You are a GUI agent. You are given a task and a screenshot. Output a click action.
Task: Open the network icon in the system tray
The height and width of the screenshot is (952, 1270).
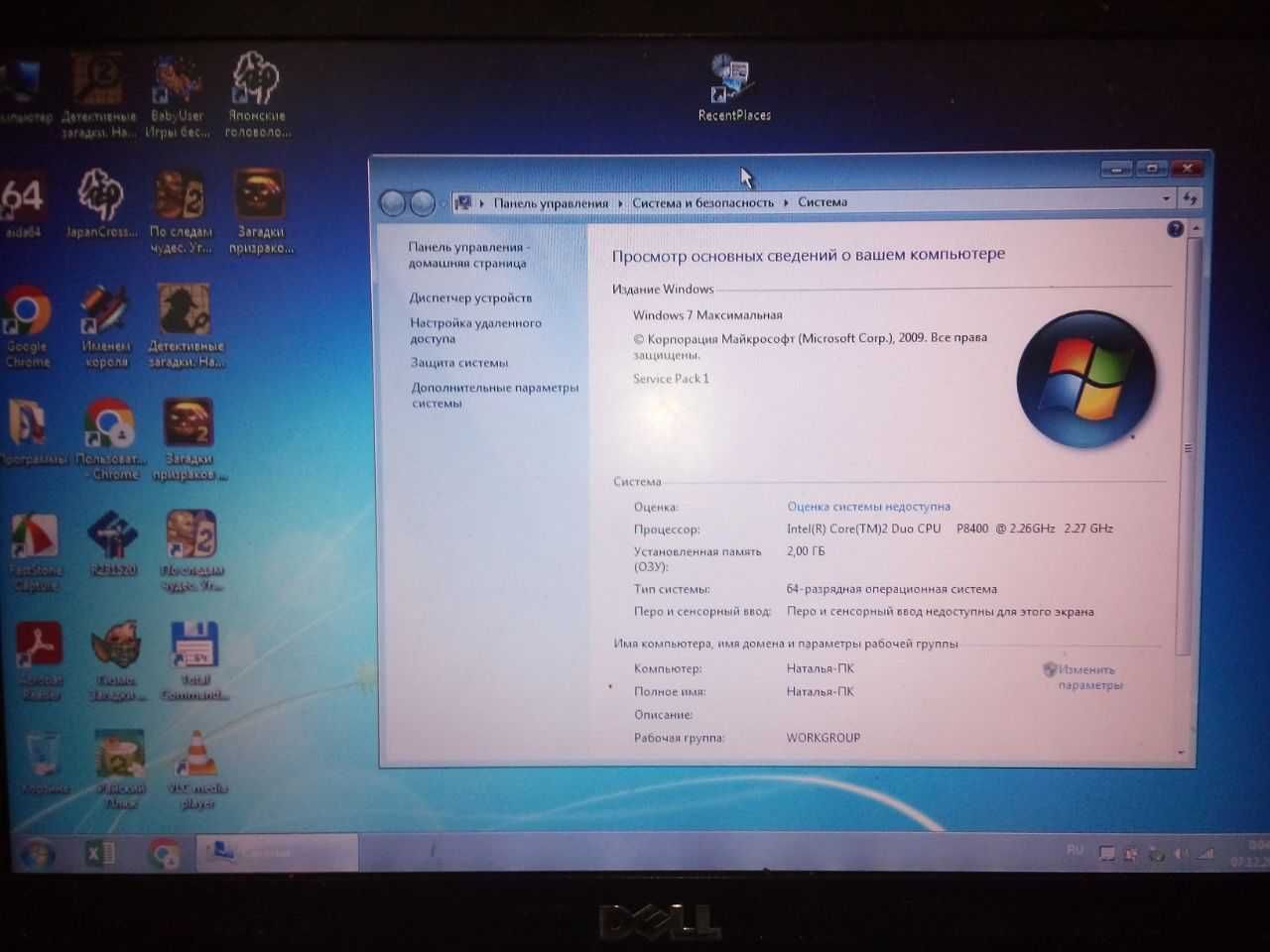tap(1206, 853)
